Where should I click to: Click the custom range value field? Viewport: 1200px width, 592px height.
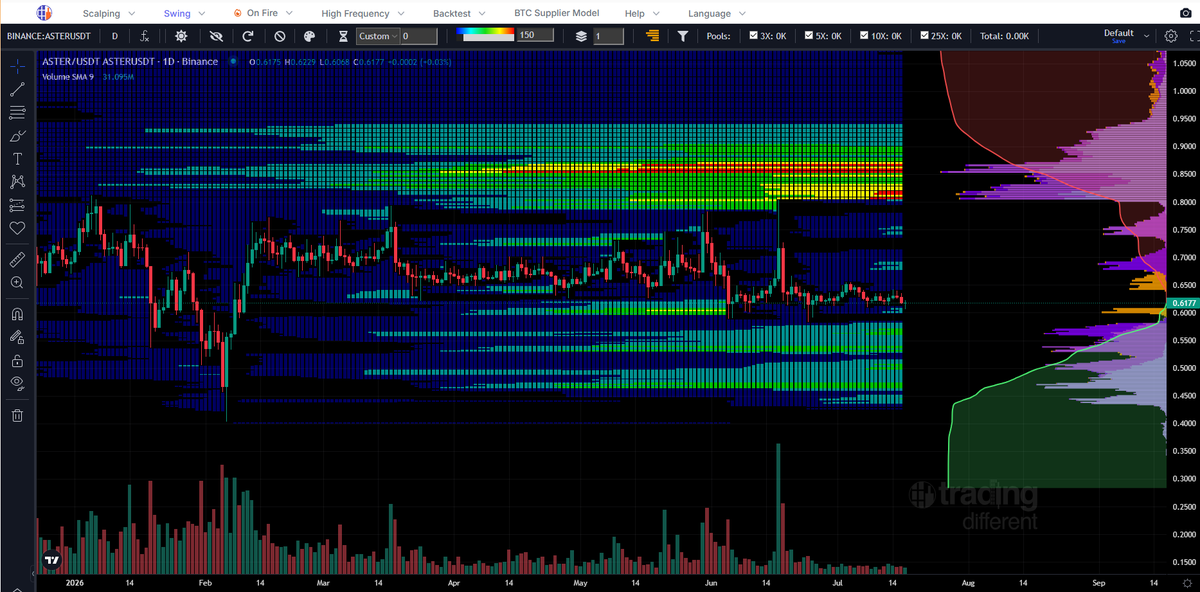click(x=420, y=36)
